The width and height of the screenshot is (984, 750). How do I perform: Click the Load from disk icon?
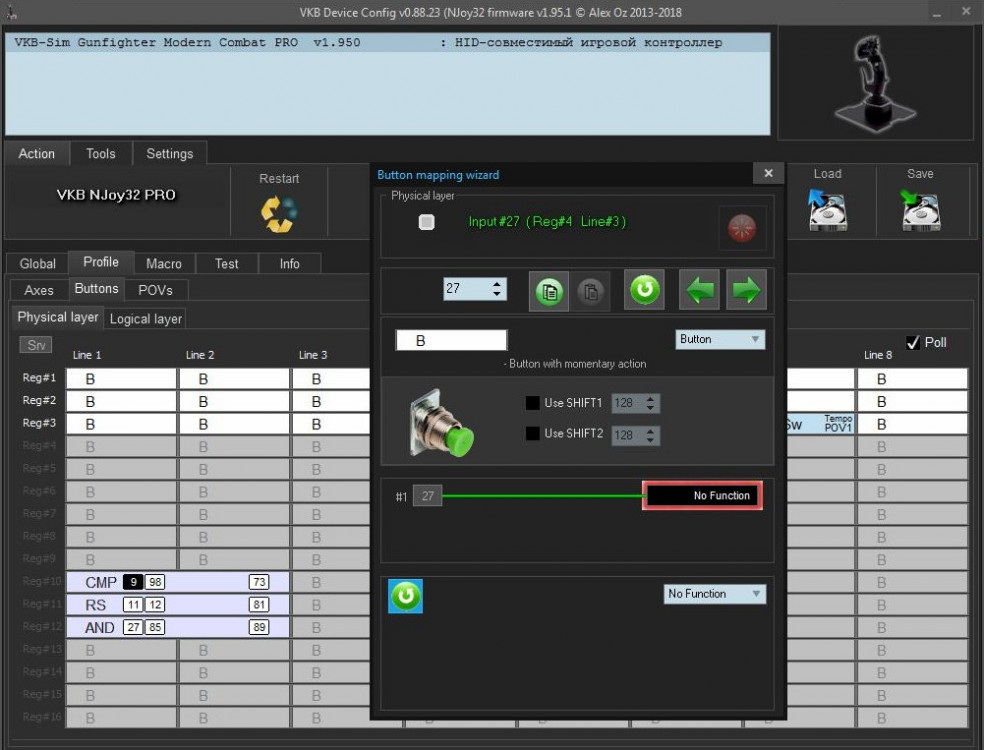[x=826, y=210]
